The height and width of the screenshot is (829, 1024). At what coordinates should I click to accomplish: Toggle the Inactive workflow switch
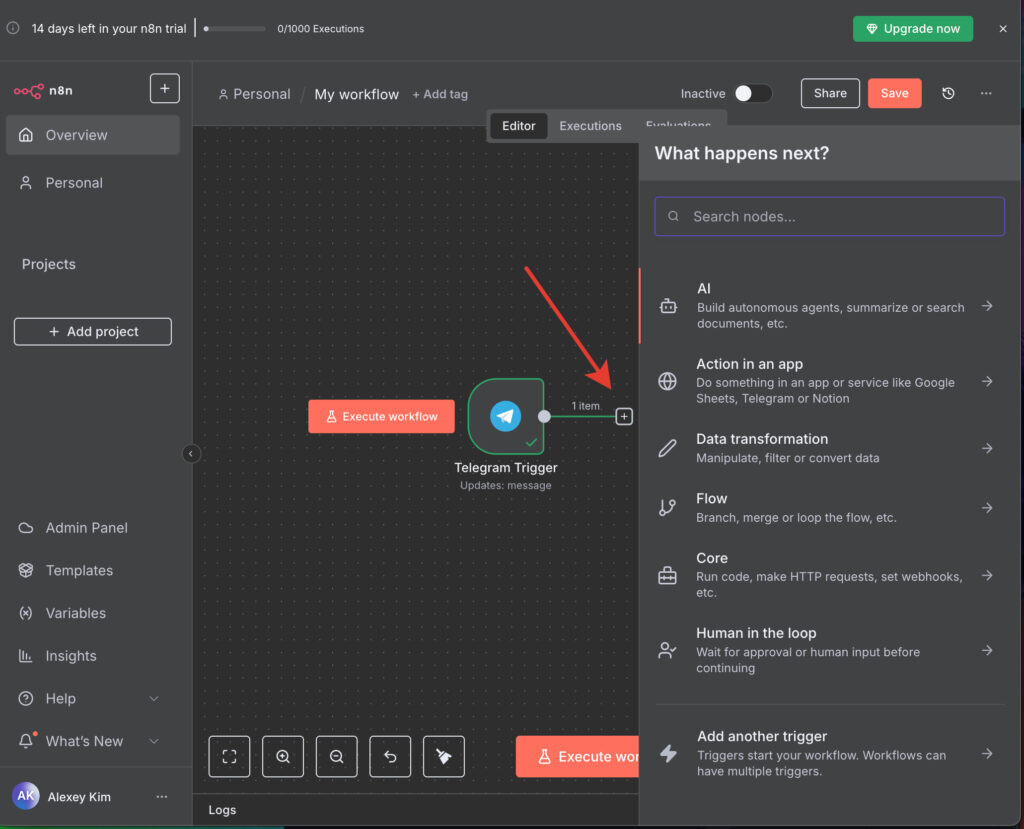[753, 93]
